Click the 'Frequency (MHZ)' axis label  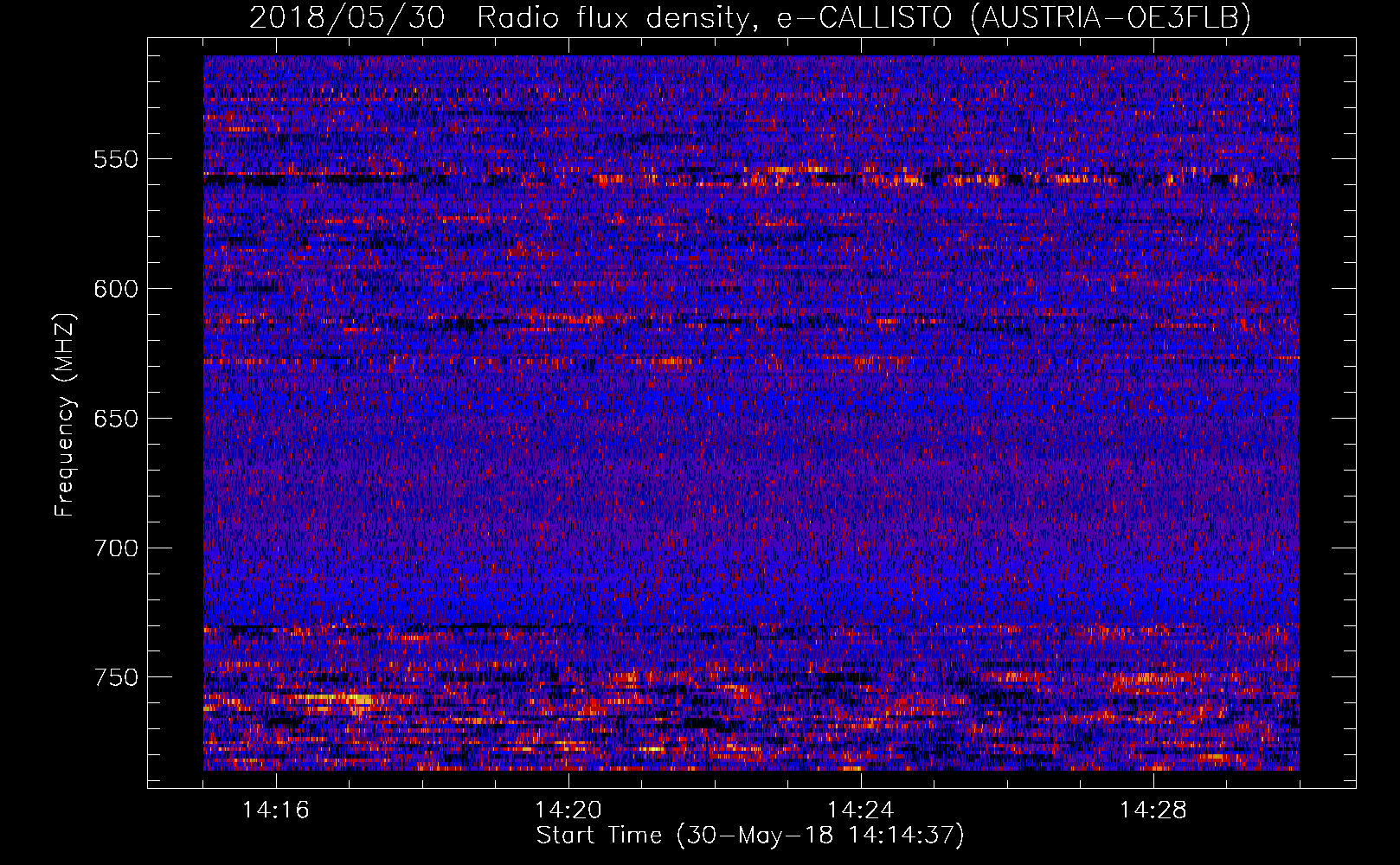65,415
